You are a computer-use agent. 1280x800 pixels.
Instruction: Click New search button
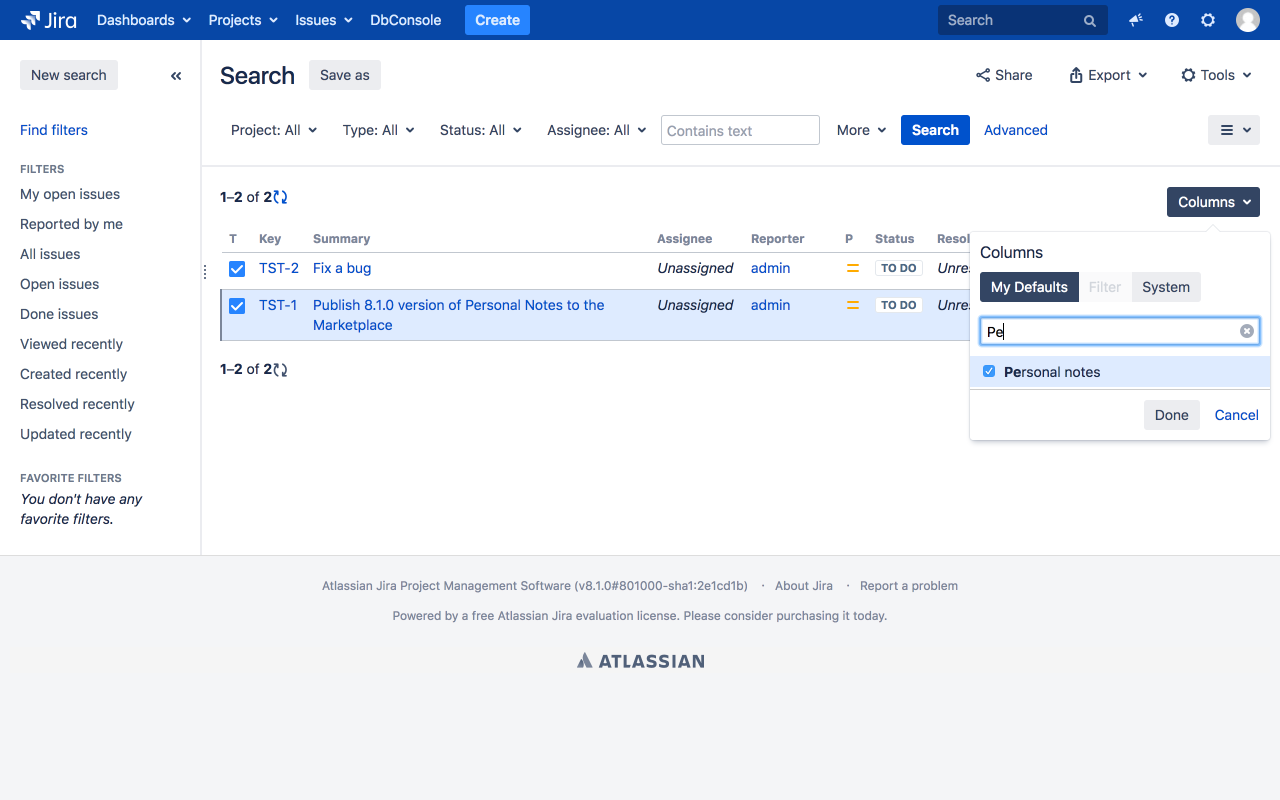(69, 75)
